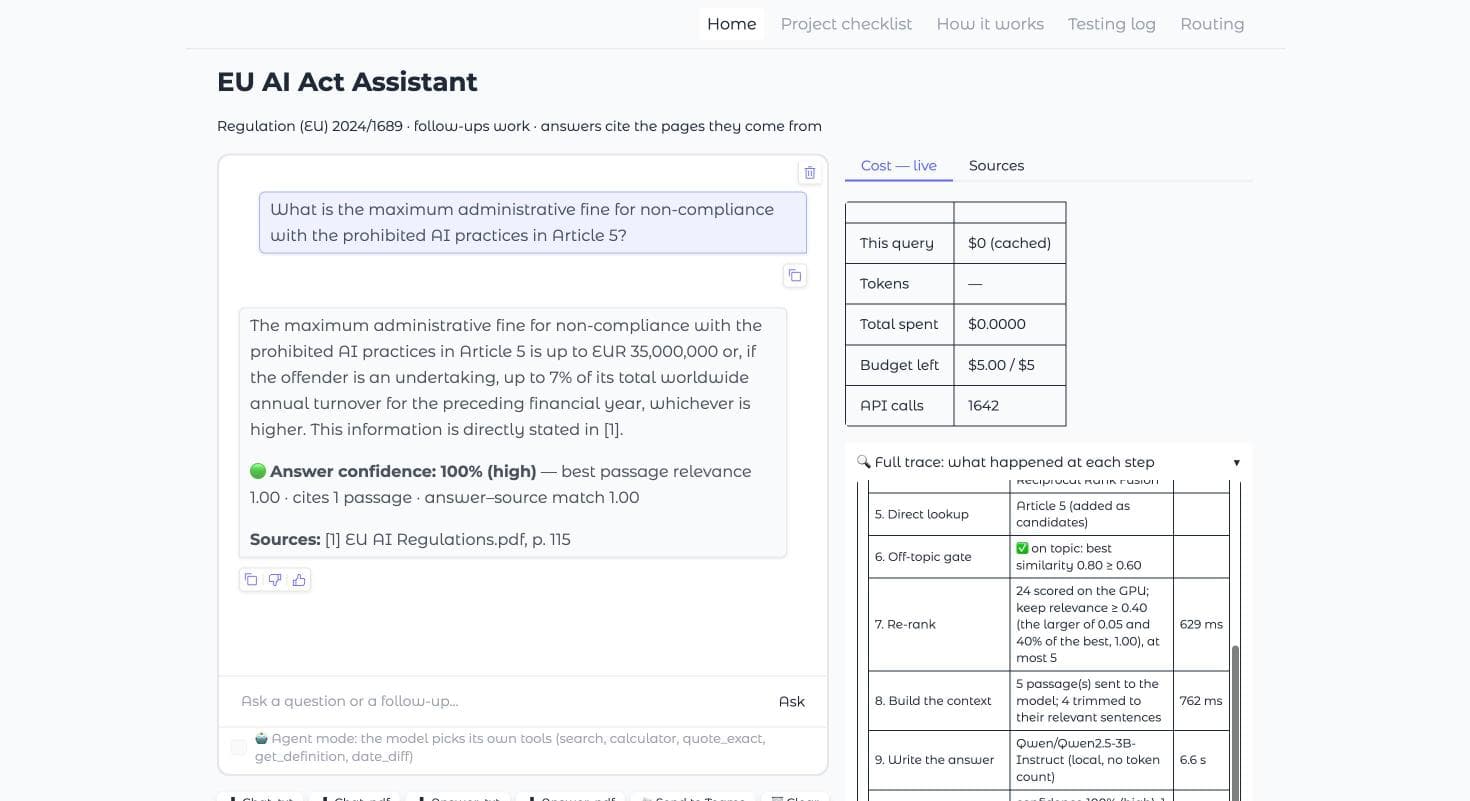
Task: Click the 762 ms timing cell
Action: click(1201, 701)
